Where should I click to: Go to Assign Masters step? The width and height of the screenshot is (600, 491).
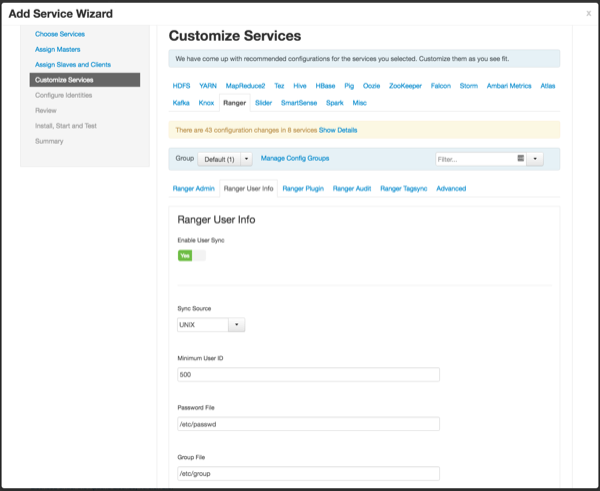59,49
